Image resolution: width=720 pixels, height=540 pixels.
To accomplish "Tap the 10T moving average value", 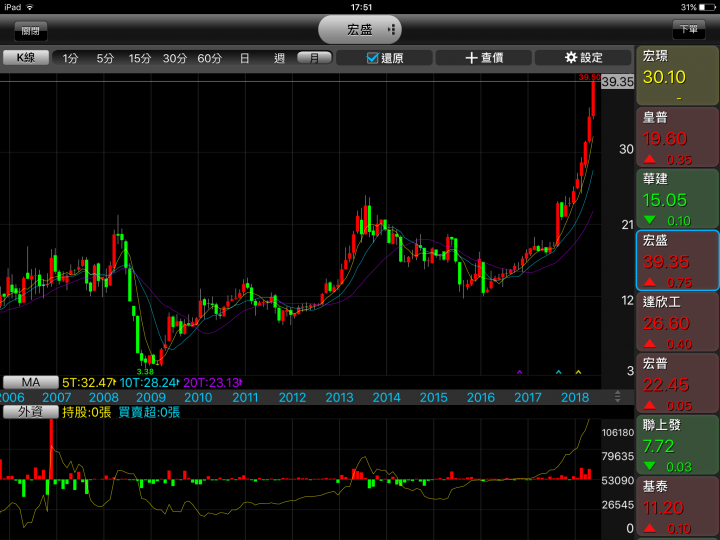I will pos(149,382).
